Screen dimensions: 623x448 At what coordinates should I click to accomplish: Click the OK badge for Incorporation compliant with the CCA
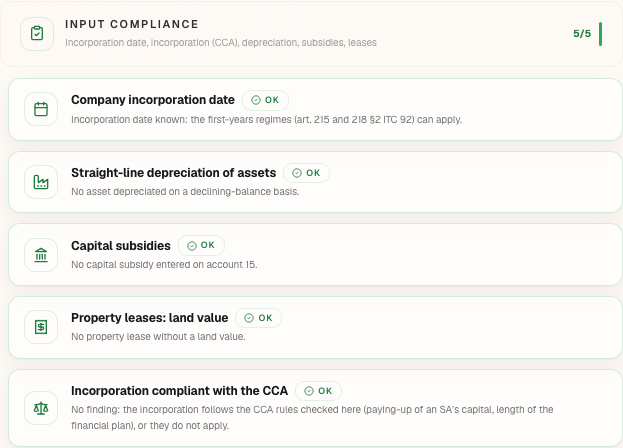click(318, 391)
